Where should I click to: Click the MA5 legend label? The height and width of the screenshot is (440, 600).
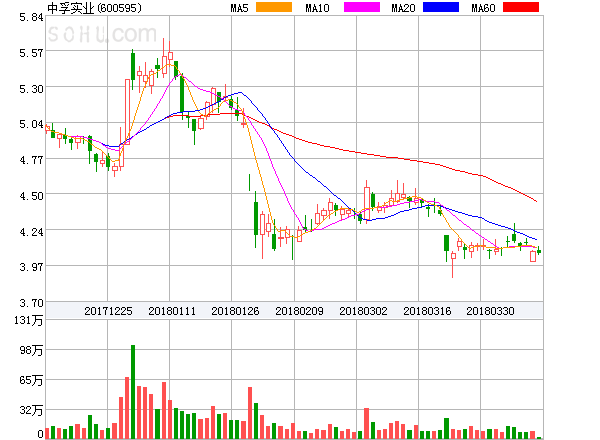click(x=240, y=8)
